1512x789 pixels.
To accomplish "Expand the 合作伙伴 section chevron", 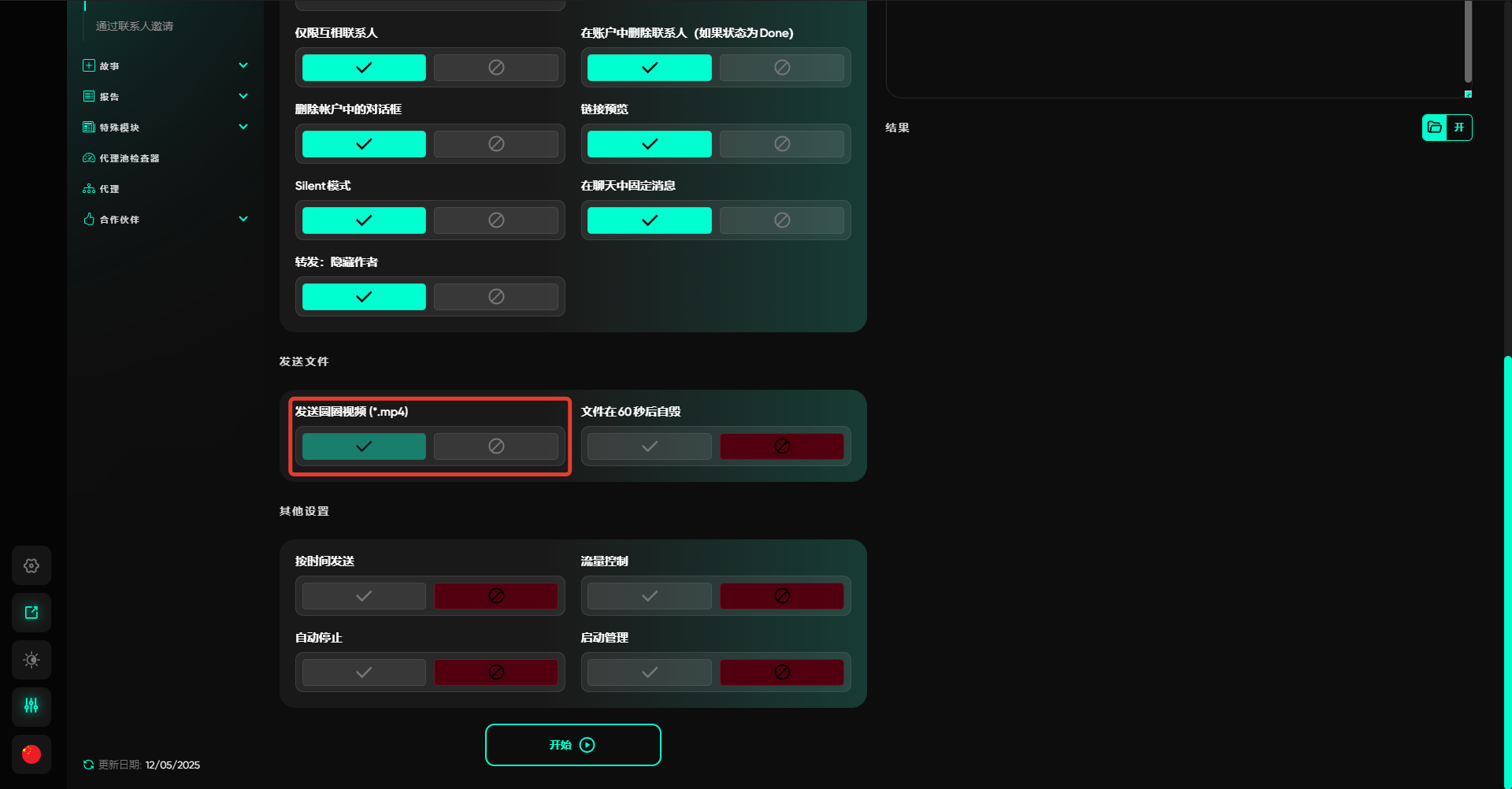I will (x=243, y=219).
